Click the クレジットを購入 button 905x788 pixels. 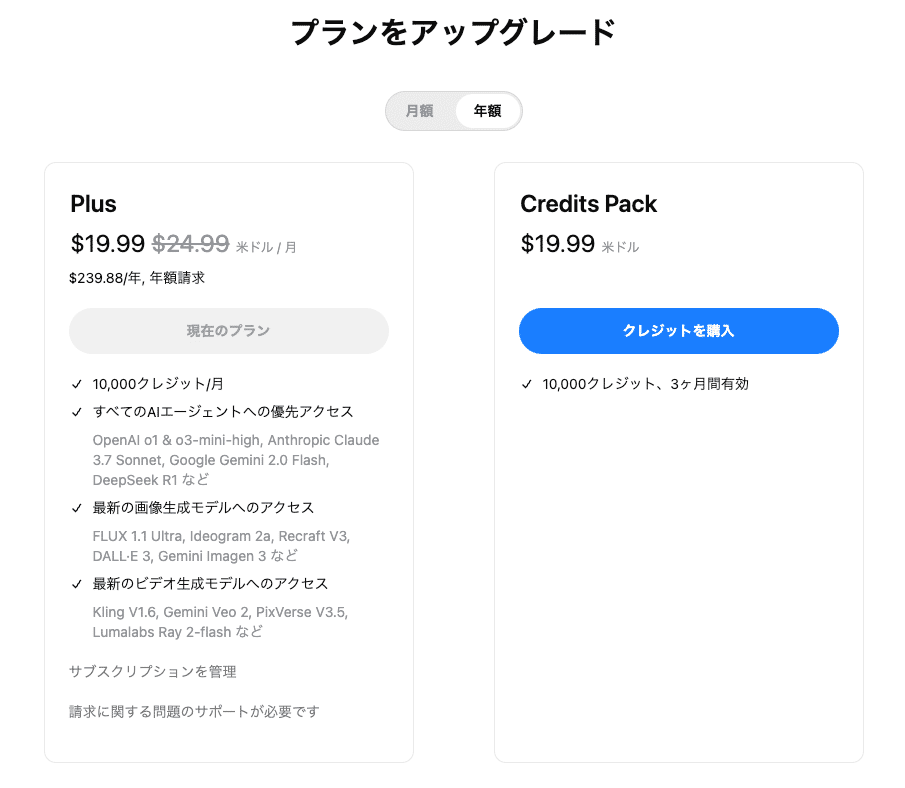(678, 331)
